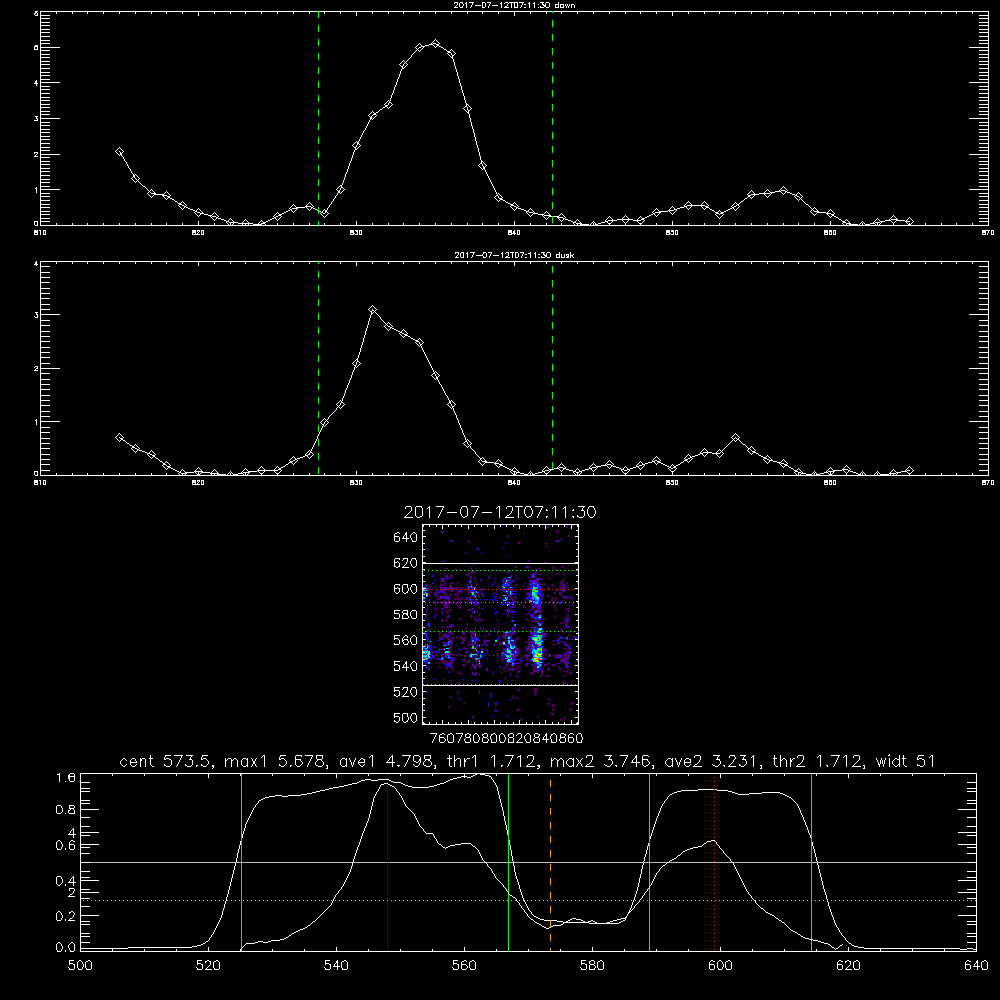
Task: Click the highest peak marker in dawn plot
Action: coord(436,44)
